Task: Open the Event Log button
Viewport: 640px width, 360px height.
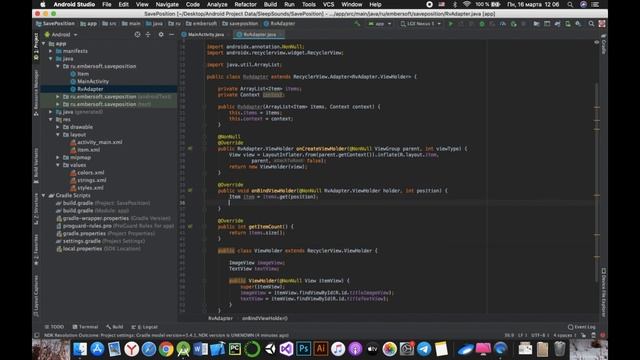Action: point(582,327)
